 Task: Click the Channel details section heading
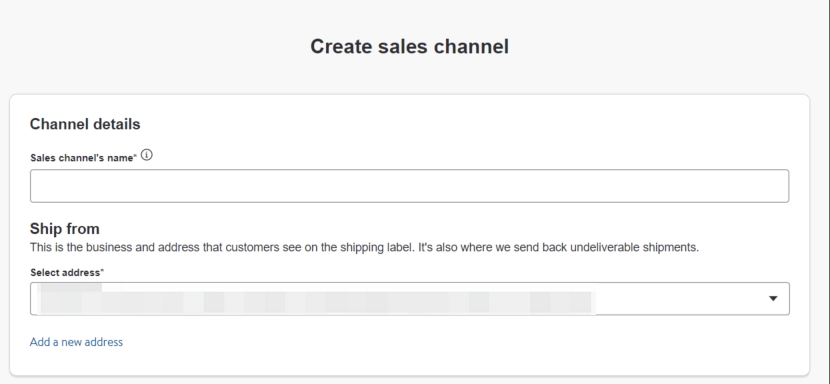tap(85, 124)
